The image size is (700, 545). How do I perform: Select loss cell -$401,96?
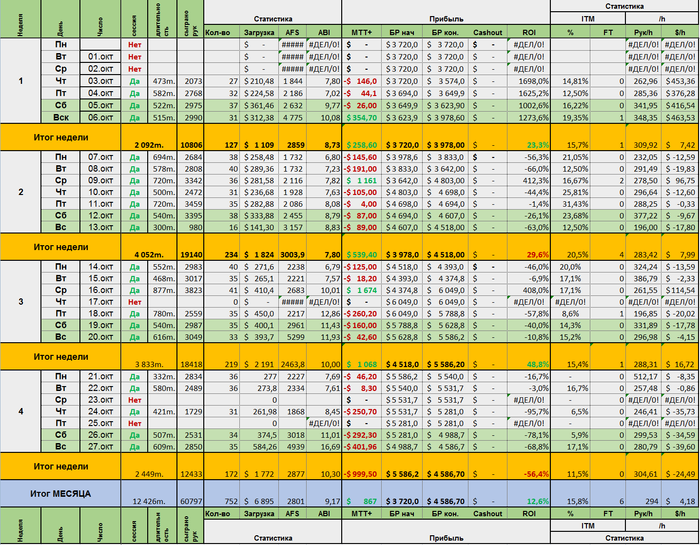(362, 447)
